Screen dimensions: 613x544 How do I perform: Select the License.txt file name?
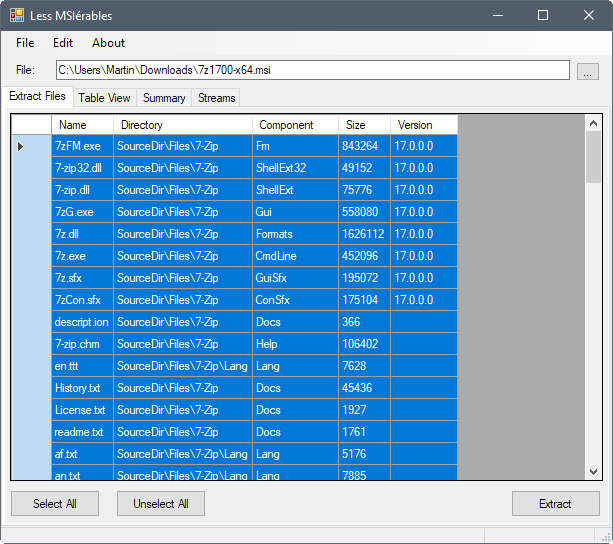tap(80, 410)
